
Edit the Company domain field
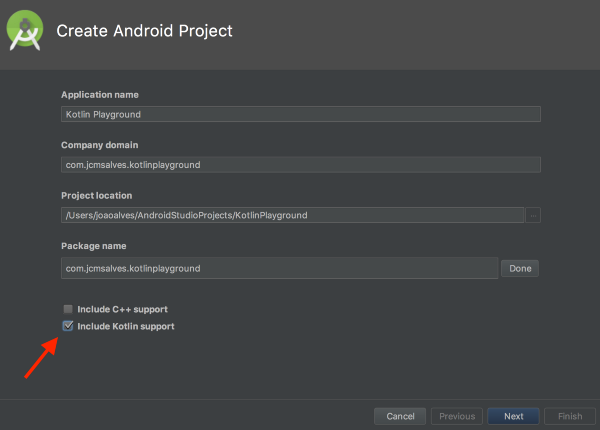point(301,165)
